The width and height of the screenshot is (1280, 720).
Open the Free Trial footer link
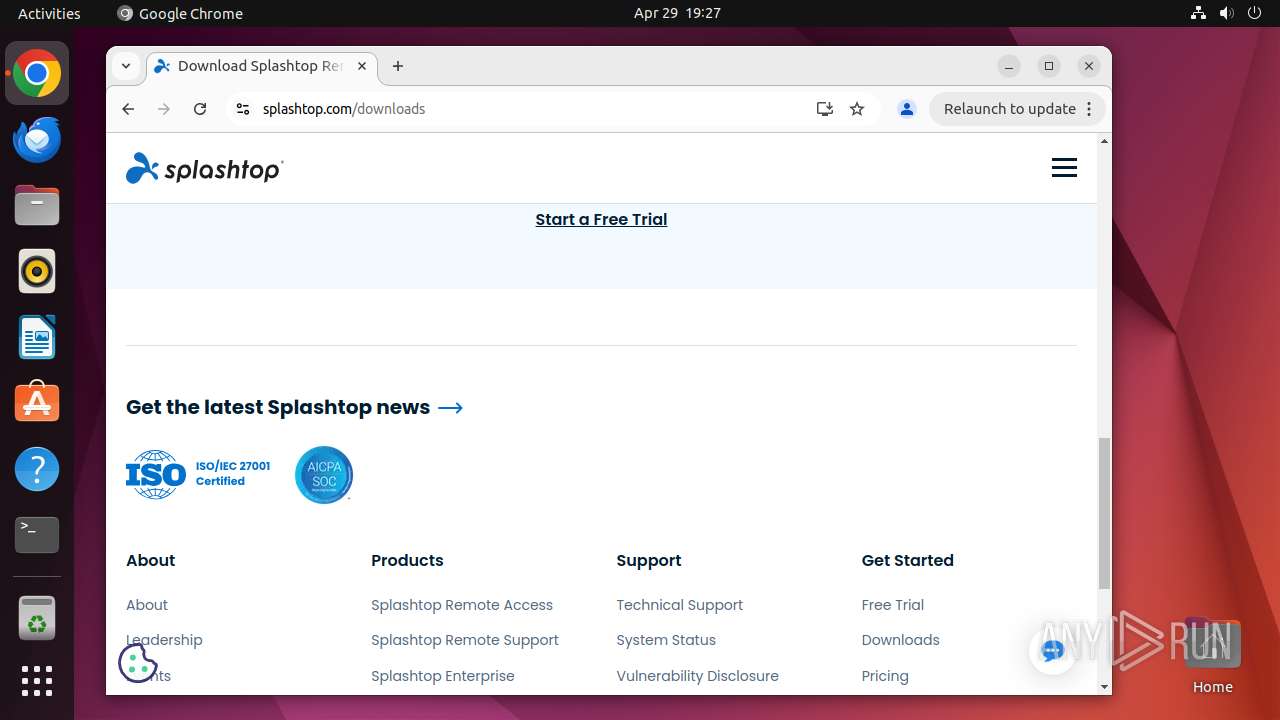893,605
